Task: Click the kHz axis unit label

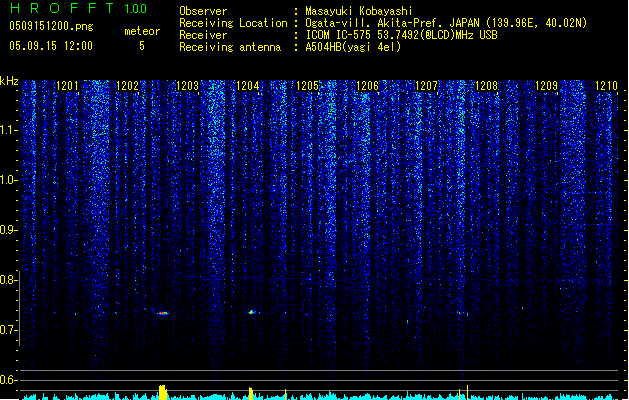Action: coord(9,81)
